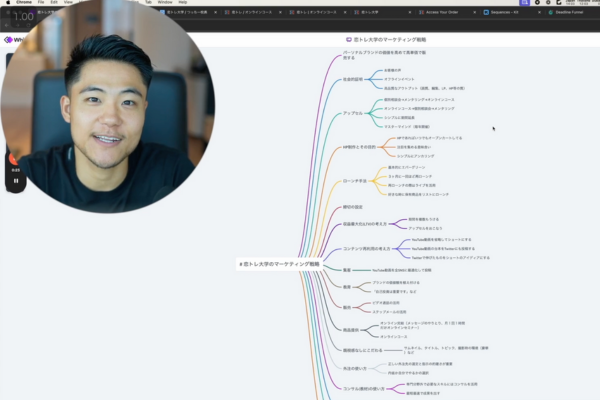600x400 pixels.
Task: Click the Whimsical logo
Action: tap(8, 40)
